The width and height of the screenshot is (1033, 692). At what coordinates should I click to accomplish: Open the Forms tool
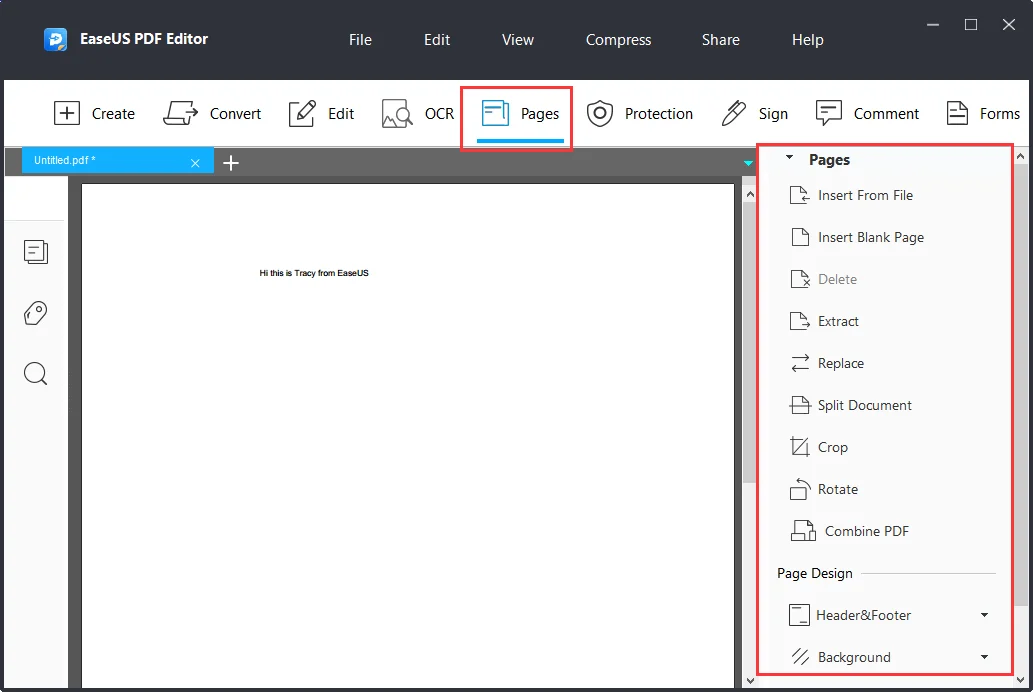pos(983,113)
